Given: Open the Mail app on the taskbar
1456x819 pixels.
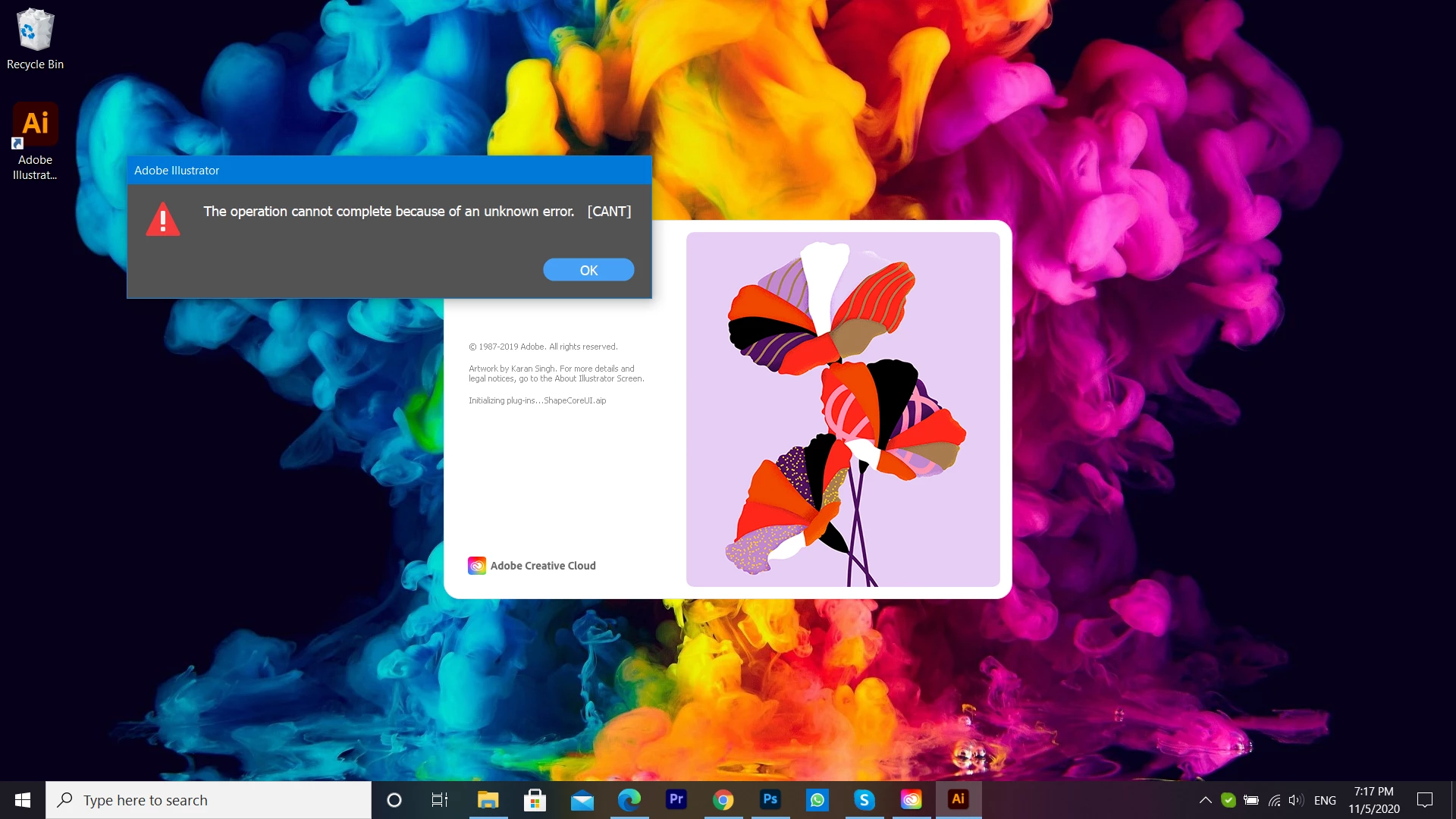Looking at the screenshot, I should click(582, 800).
